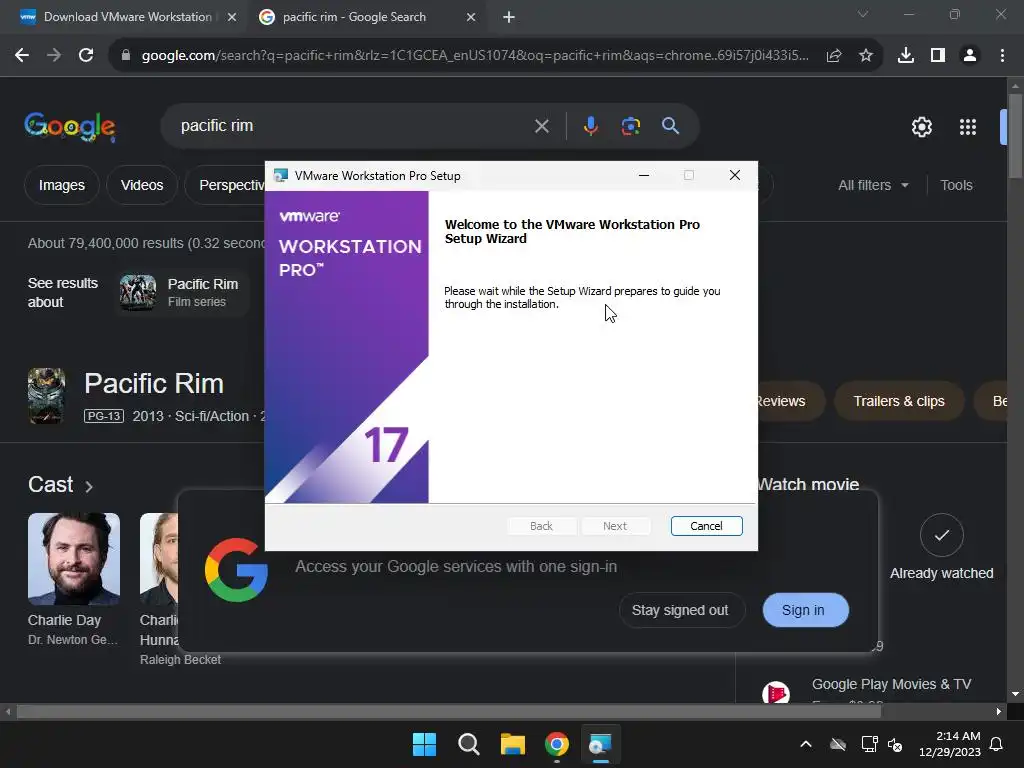Show hidden system tray icons chevron
Screen dimensions: 1024x768
pos(806,744)
